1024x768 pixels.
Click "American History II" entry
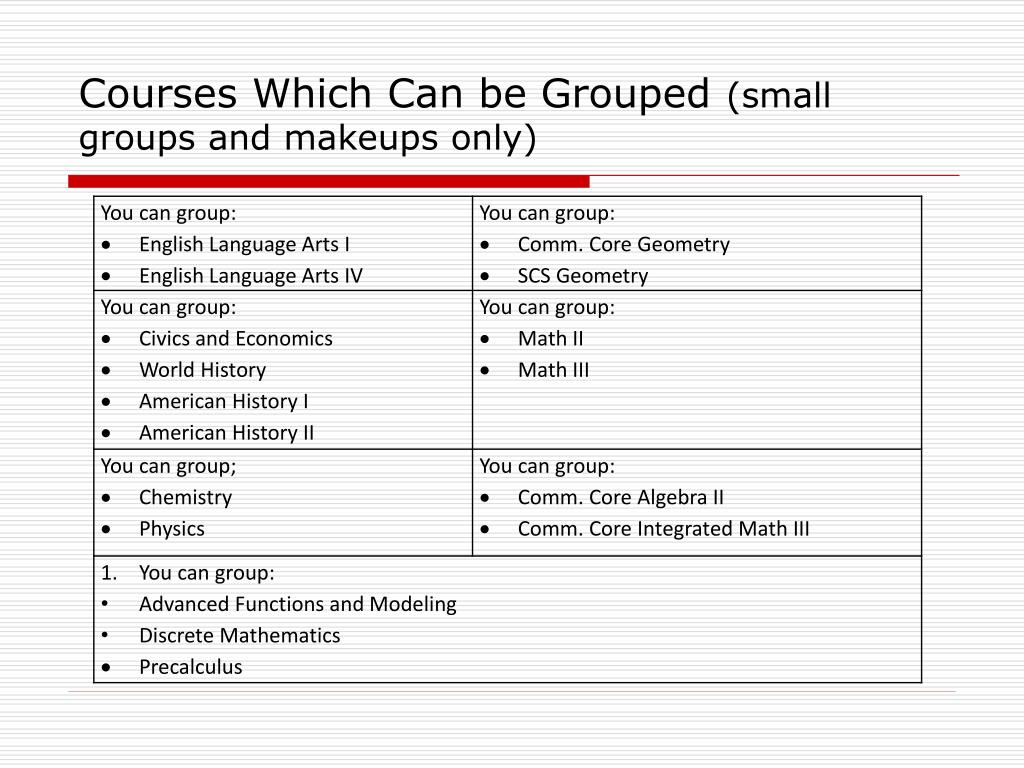227,433
